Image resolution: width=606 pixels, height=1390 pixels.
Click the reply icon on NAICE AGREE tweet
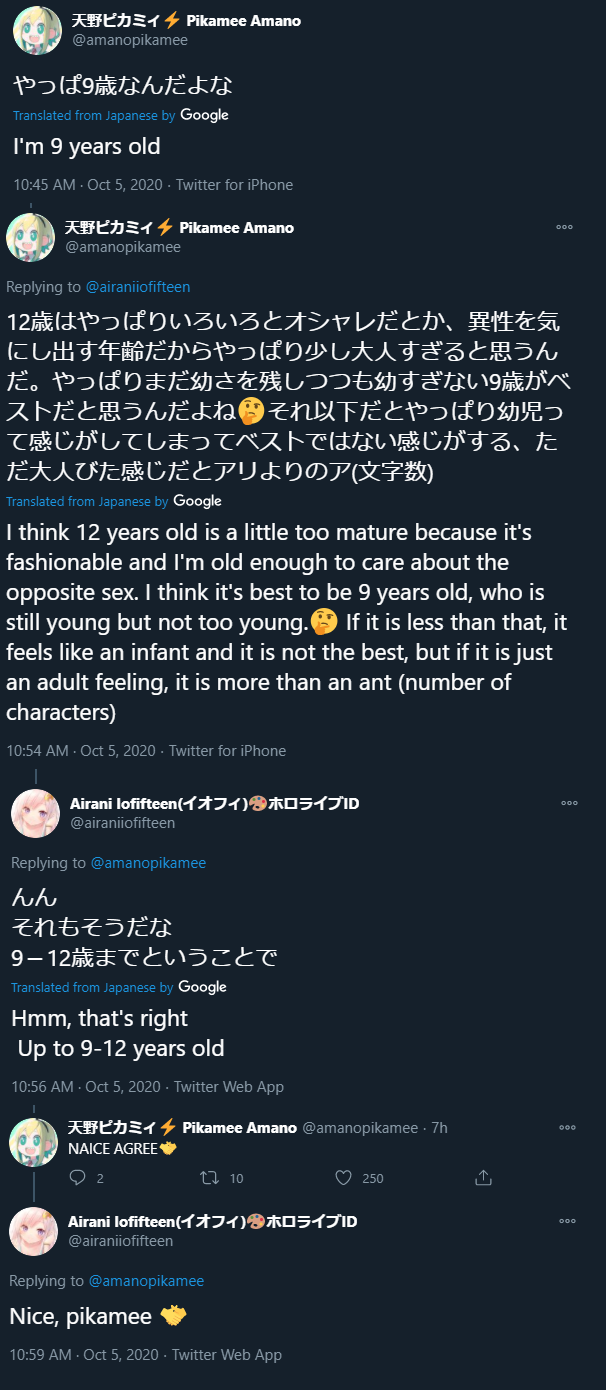(x=78, y=1178)
